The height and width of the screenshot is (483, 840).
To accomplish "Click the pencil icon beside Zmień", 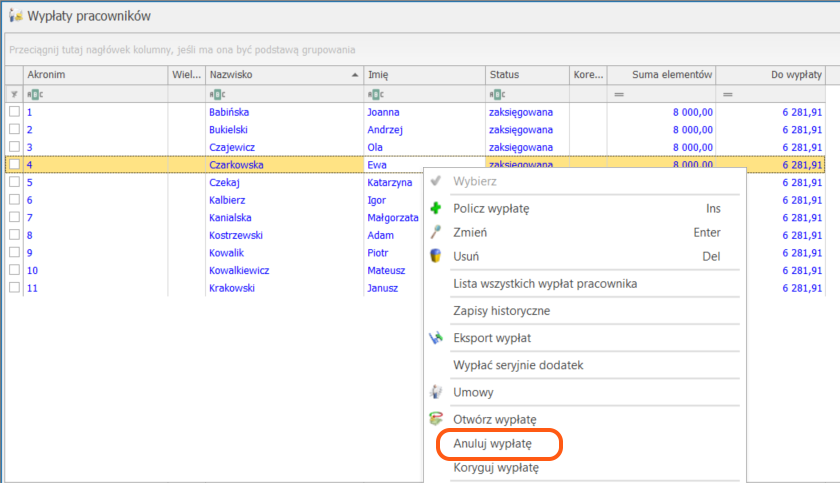I will point(436,232).
